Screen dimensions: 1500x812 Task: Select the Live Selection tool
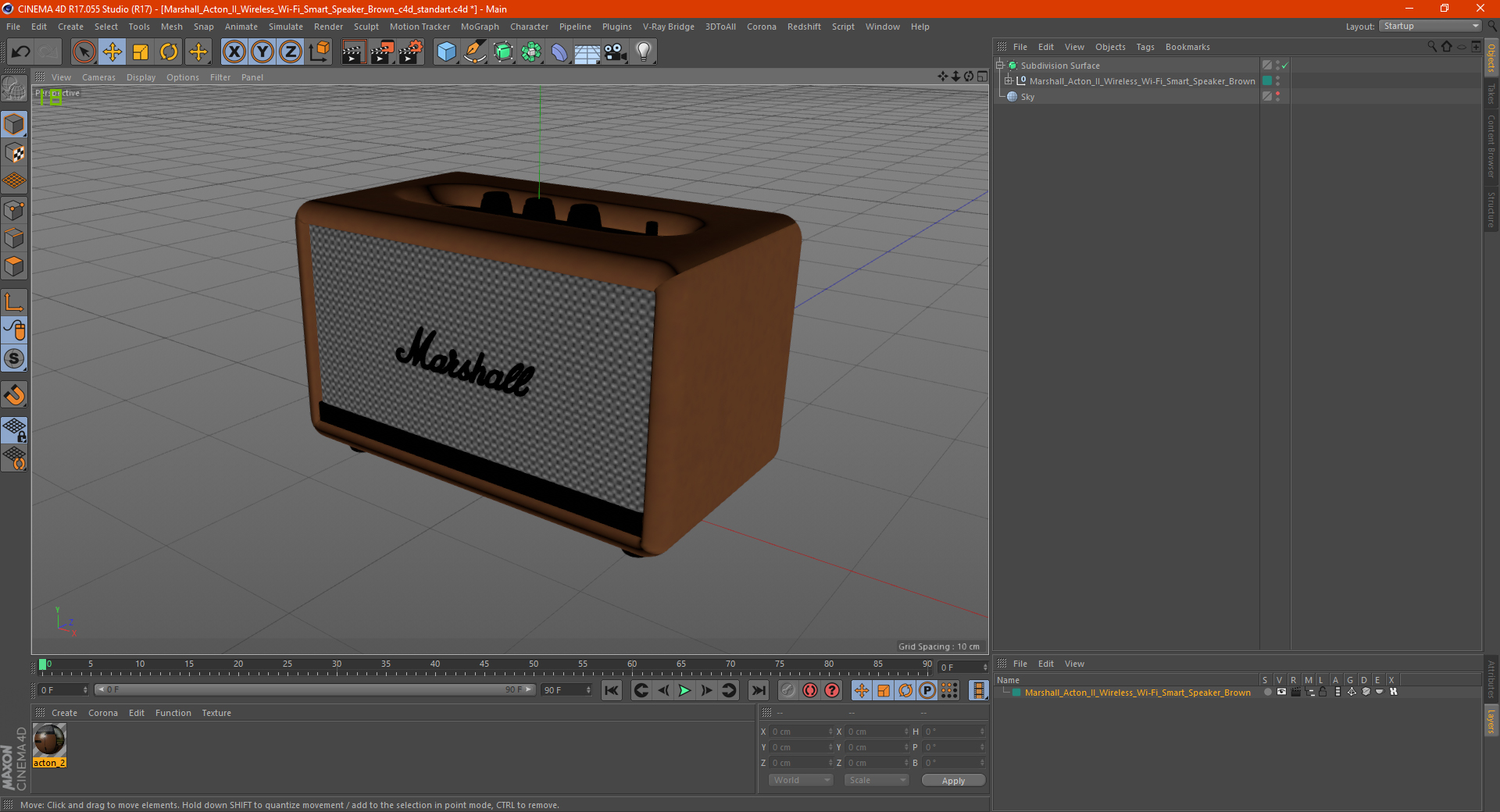[x=84, y=52]
